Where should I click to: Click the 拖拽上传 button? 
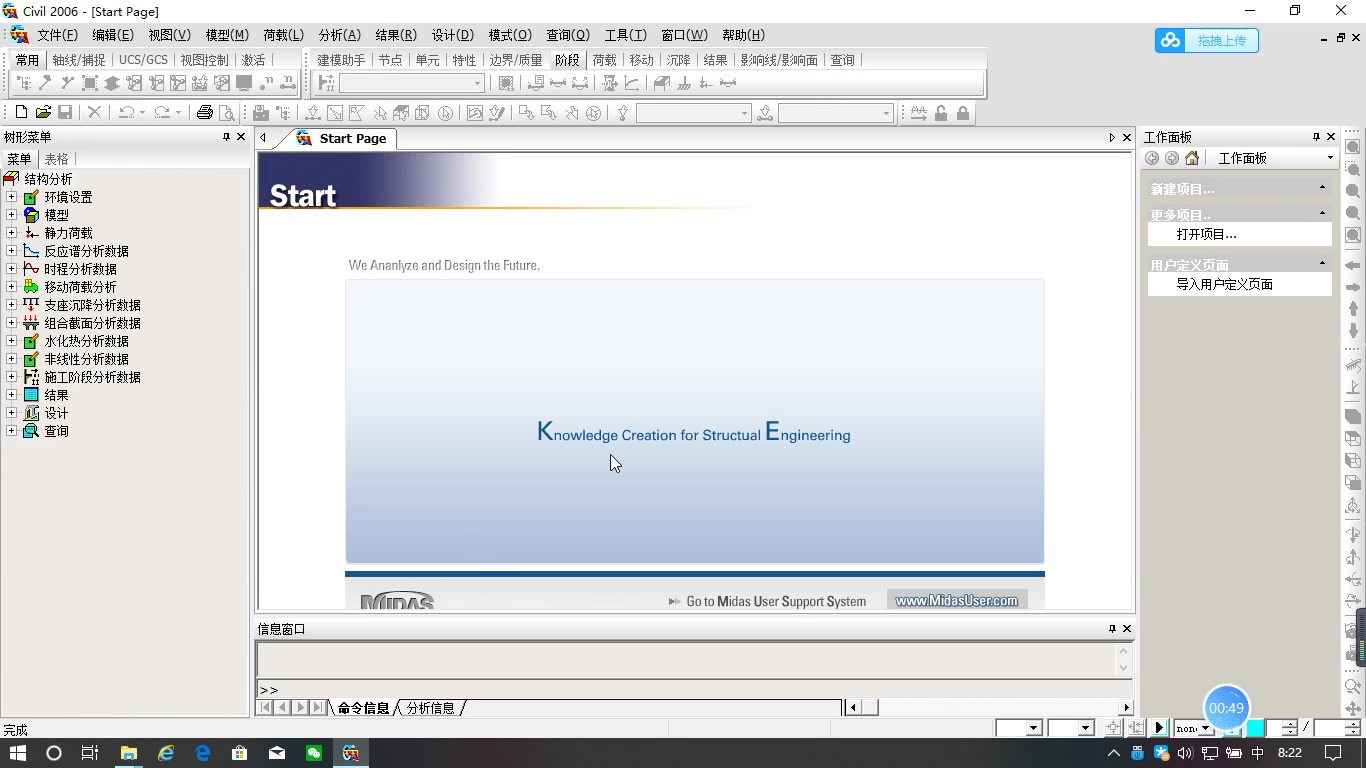(1221, 40)
